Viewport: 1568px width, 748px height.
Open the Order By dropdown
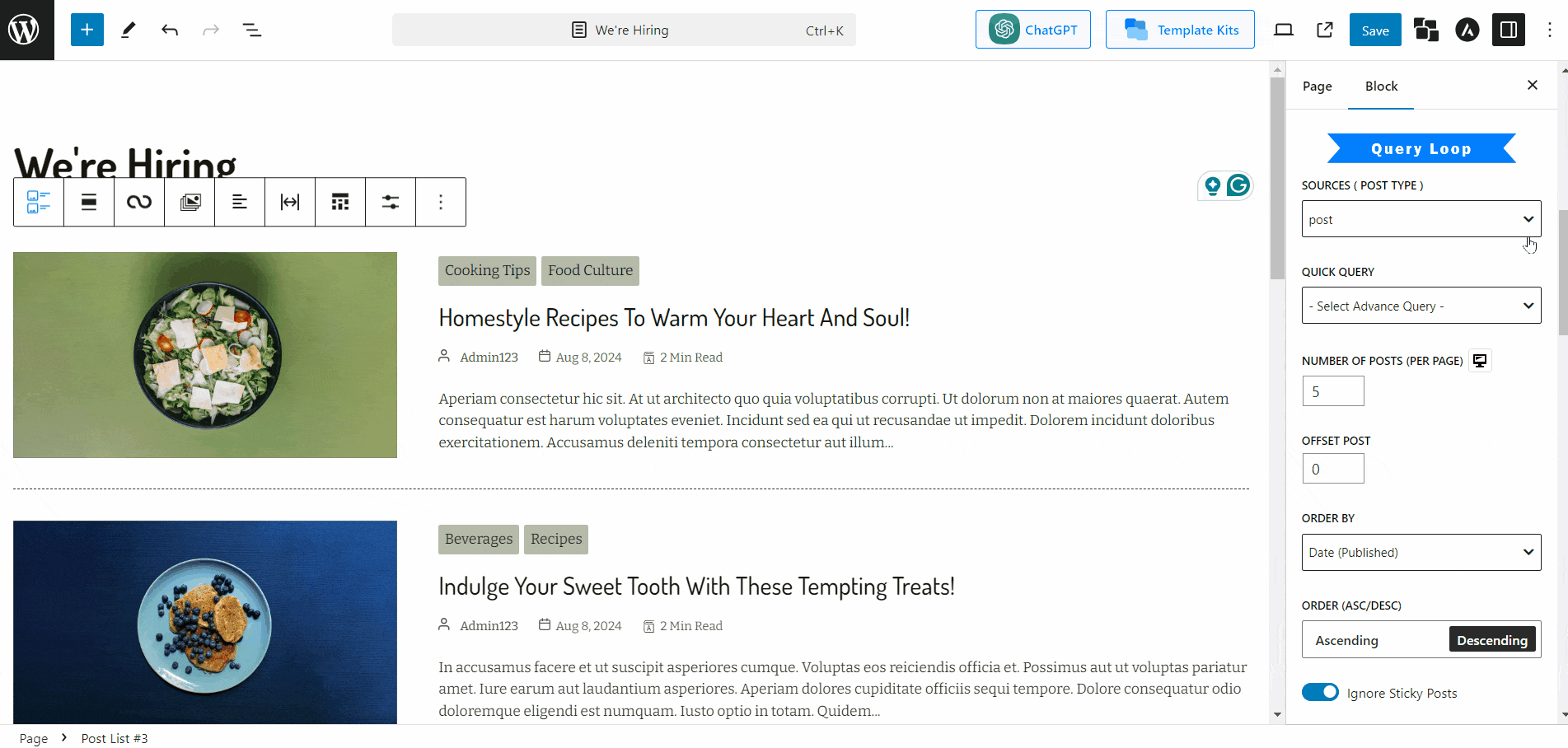(1421, 552)
